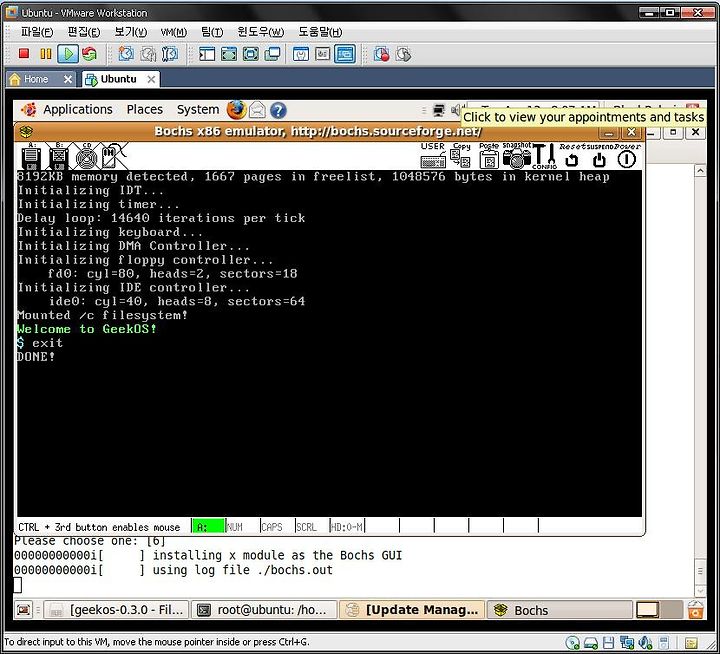Click the Bochs Power button
This screenshot has height=654, width=720.
tap(627, 156)
